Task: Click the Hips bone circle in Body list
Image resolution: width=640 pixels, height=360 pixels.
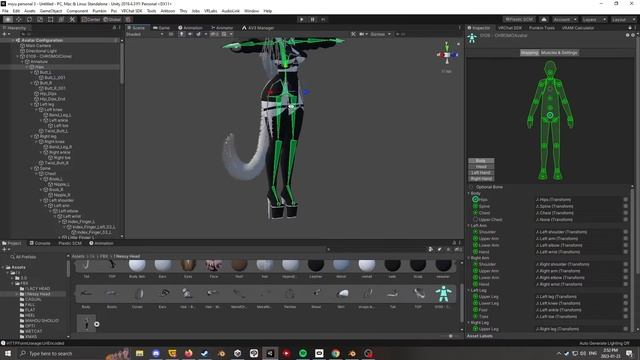Action: (x=475, y=200)
